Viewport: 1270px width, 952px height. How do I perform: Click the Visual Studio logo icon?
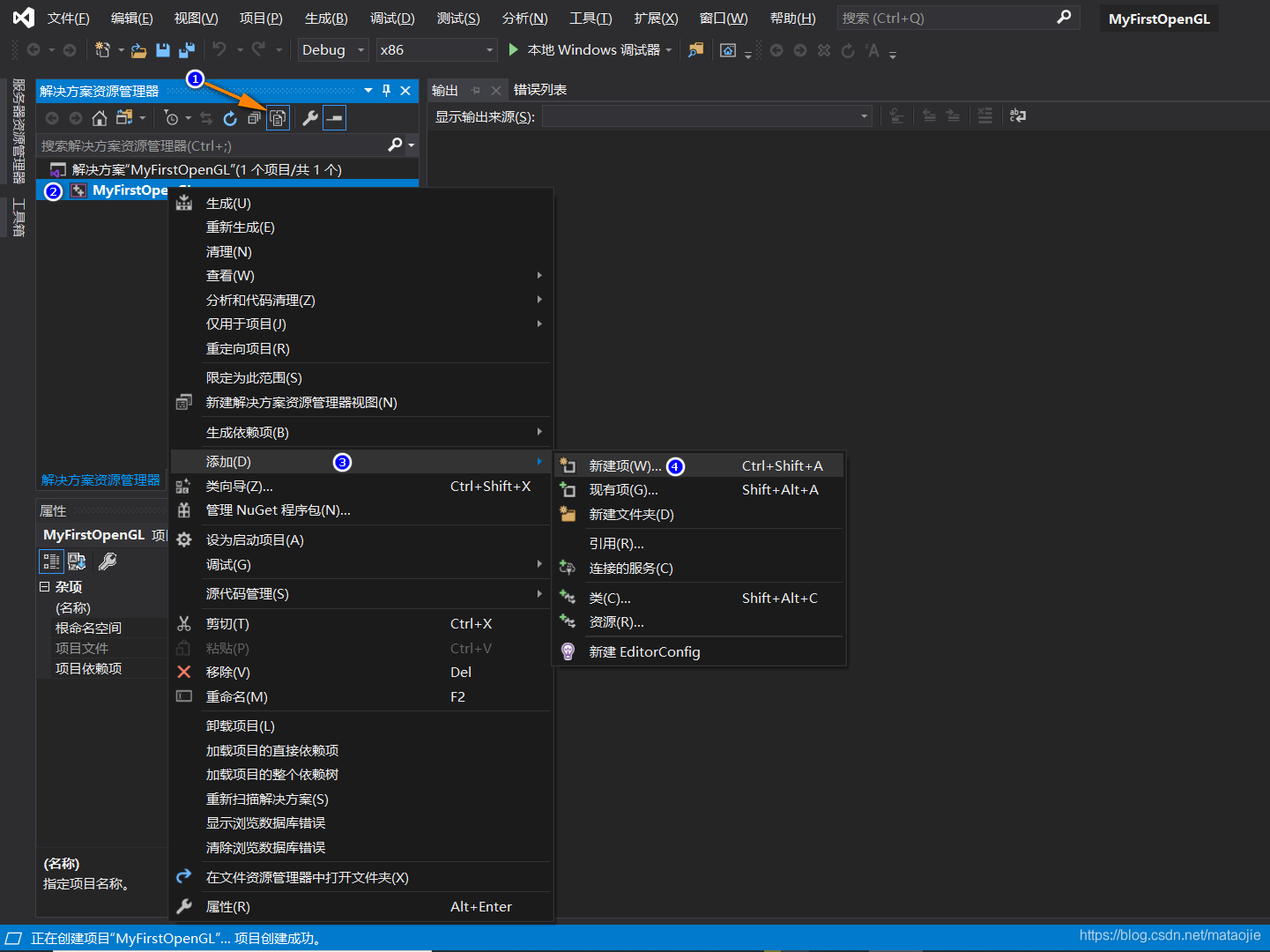(24, 18)
